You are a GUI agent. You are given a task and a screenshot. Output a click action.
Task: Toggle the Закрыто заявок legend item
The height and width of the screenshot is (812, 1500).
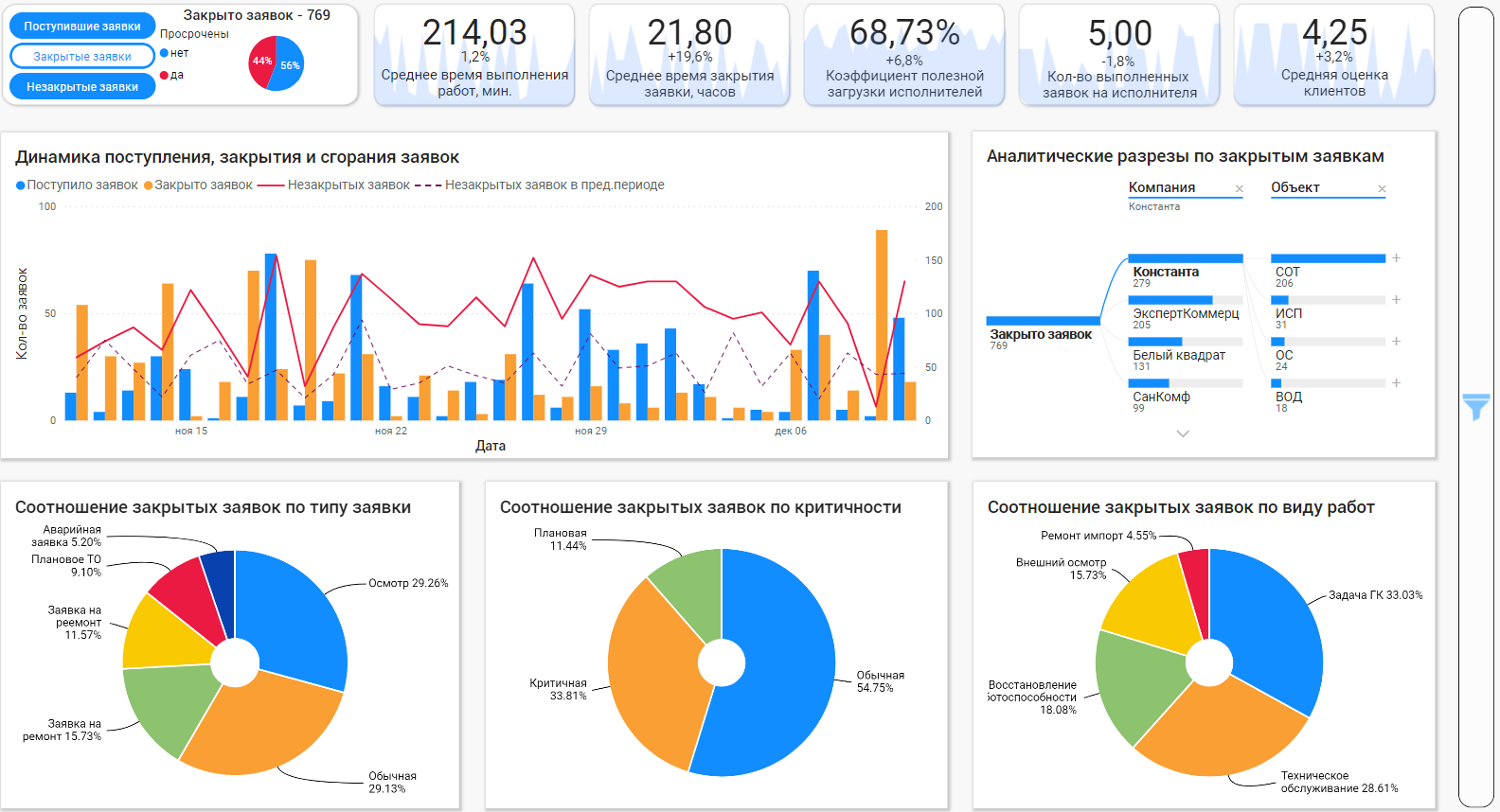tap(198, 185)
